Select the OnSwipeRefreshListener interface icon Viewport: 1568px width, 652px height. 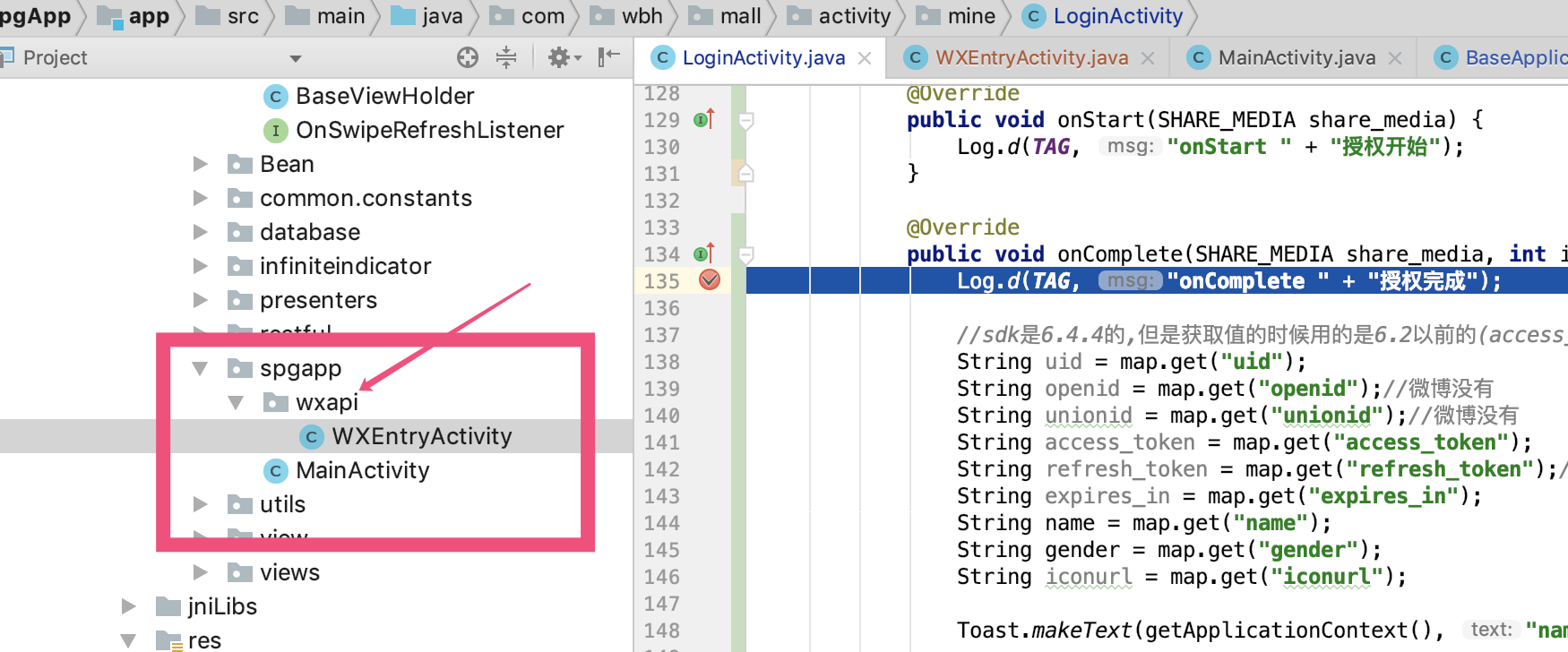tap(275, 131)
